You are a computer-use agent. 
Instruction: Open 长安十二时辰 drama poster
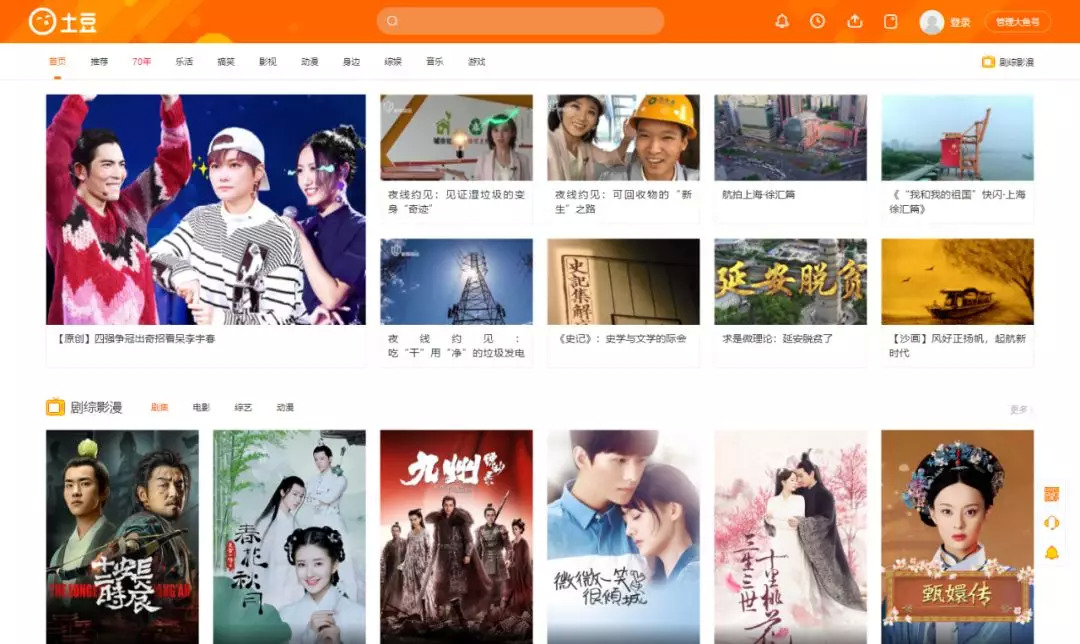point(122,537)
